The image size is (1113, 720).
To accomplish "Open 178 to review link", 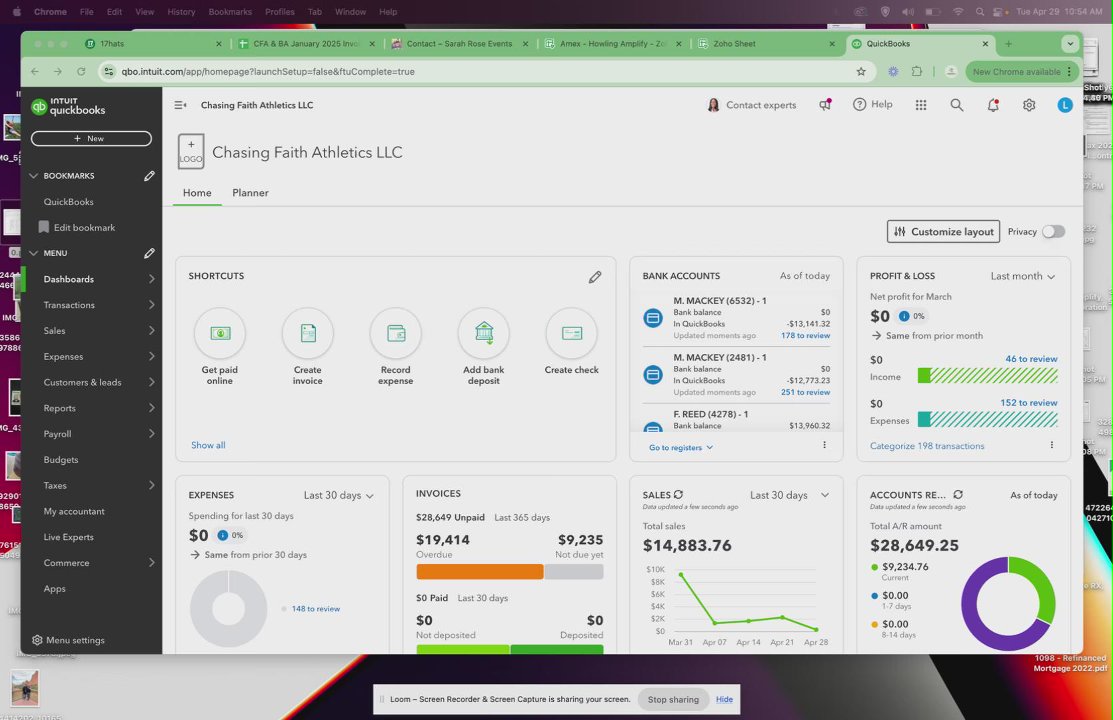I will [805, 335].
